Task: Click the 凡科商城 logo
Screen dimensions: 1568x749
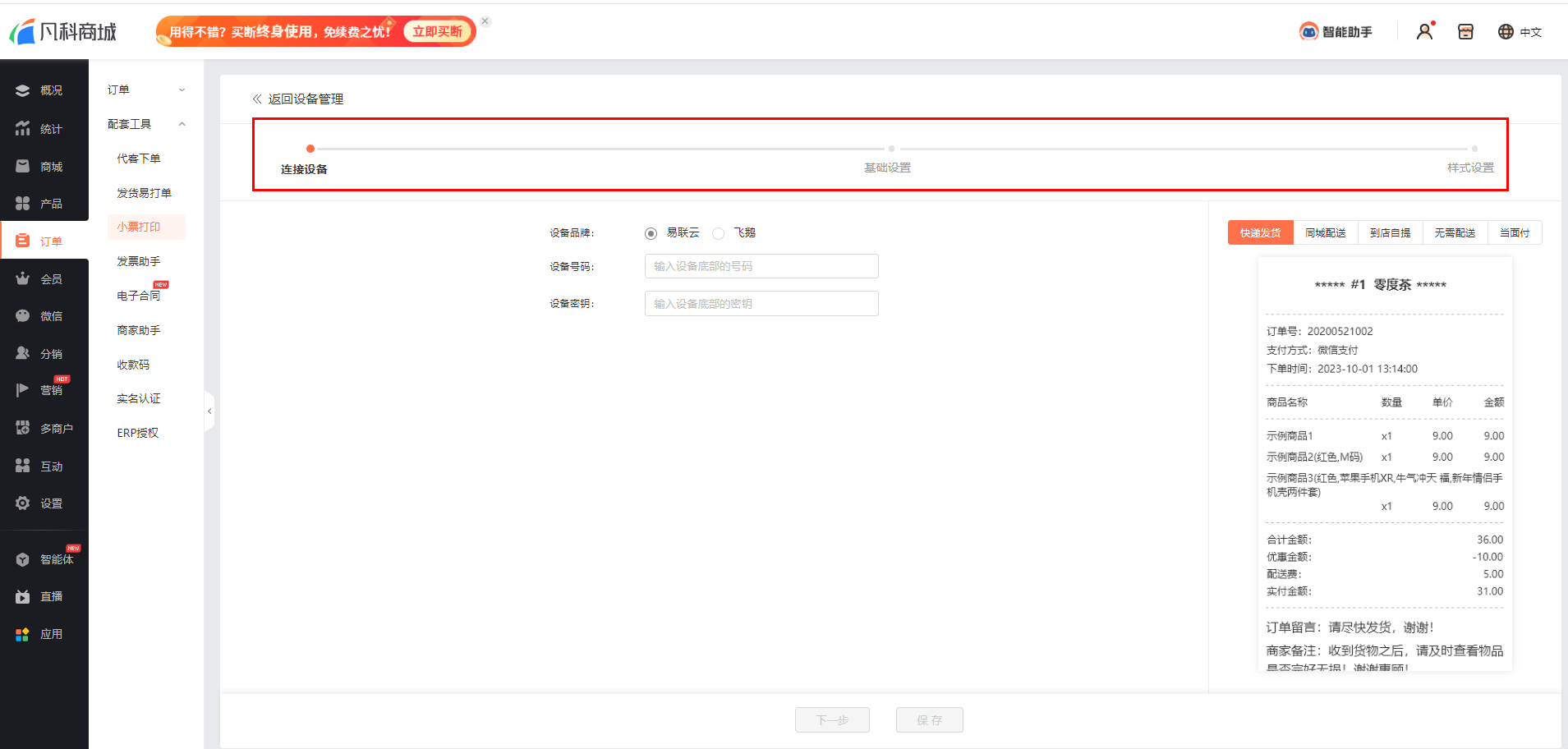Action: [x=63, y=31]
